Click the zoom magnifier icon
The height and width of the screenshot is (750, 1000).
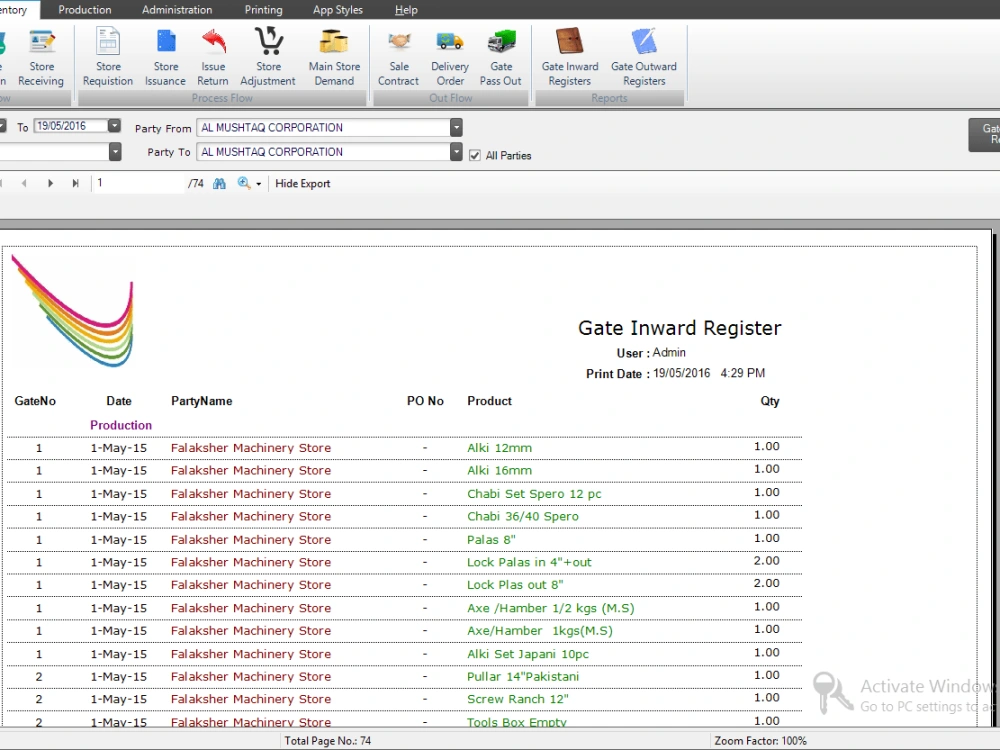(x=244, y=184)
